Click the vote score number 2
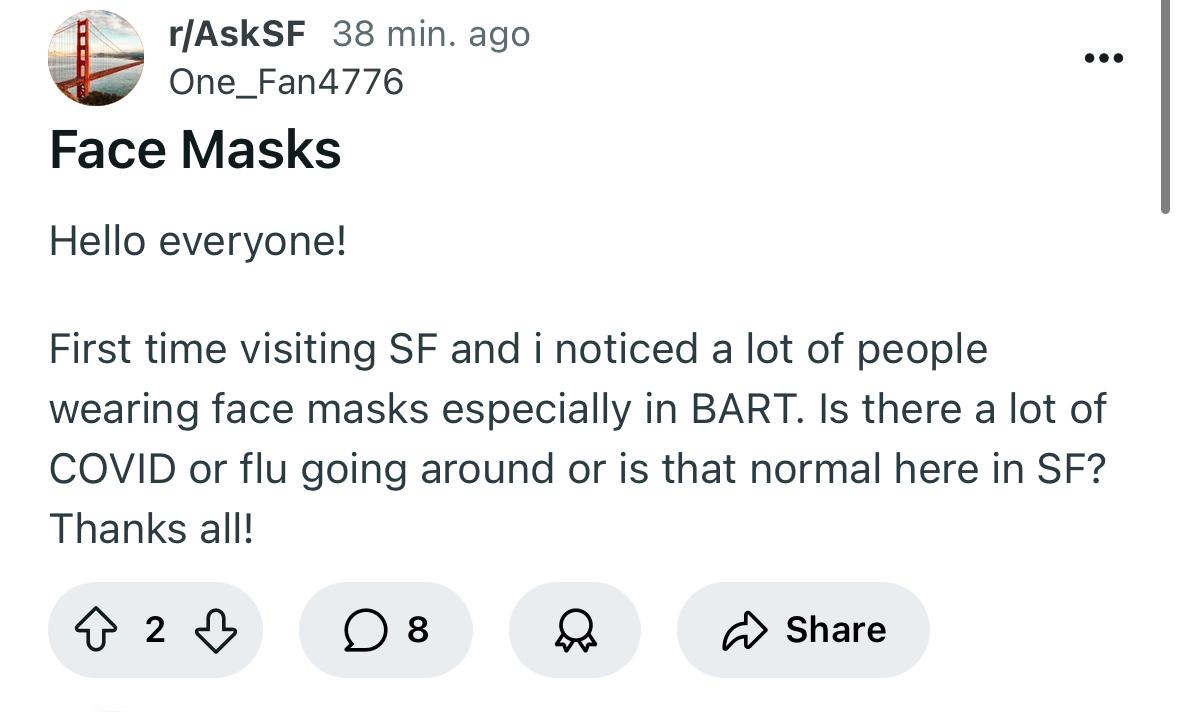The width and height of the screenshot is (1179, 712). tap(155, 629)
